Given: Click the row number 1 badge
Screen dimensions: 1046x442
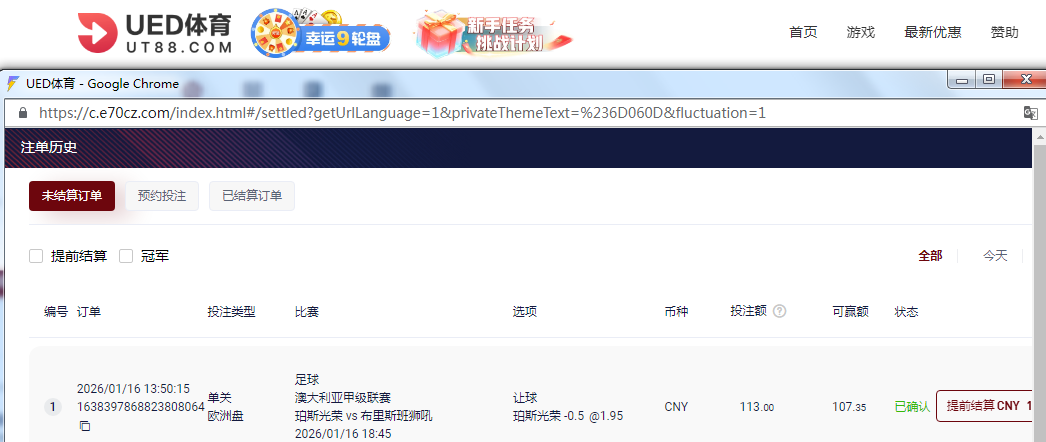Looking at the screenshot, I should coord(53,407).
